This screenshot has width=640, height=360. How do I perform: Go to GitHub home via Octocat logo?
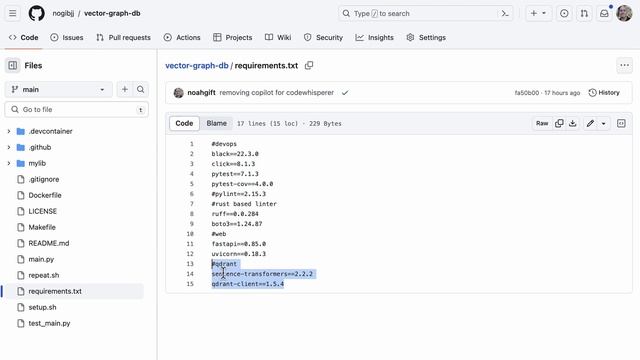(x=37, y=13)
